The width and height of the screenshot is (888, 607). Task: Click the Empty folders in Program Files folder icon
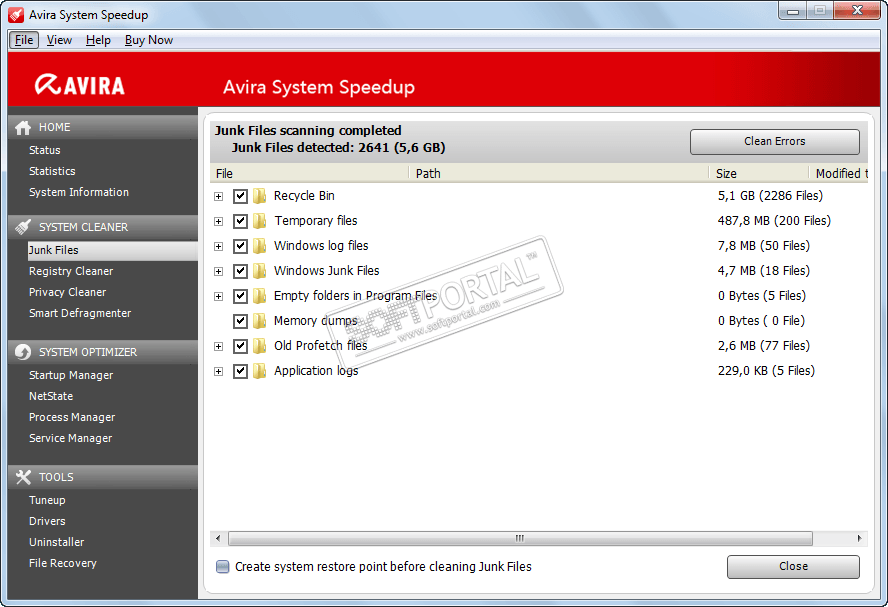pos(259,296)
